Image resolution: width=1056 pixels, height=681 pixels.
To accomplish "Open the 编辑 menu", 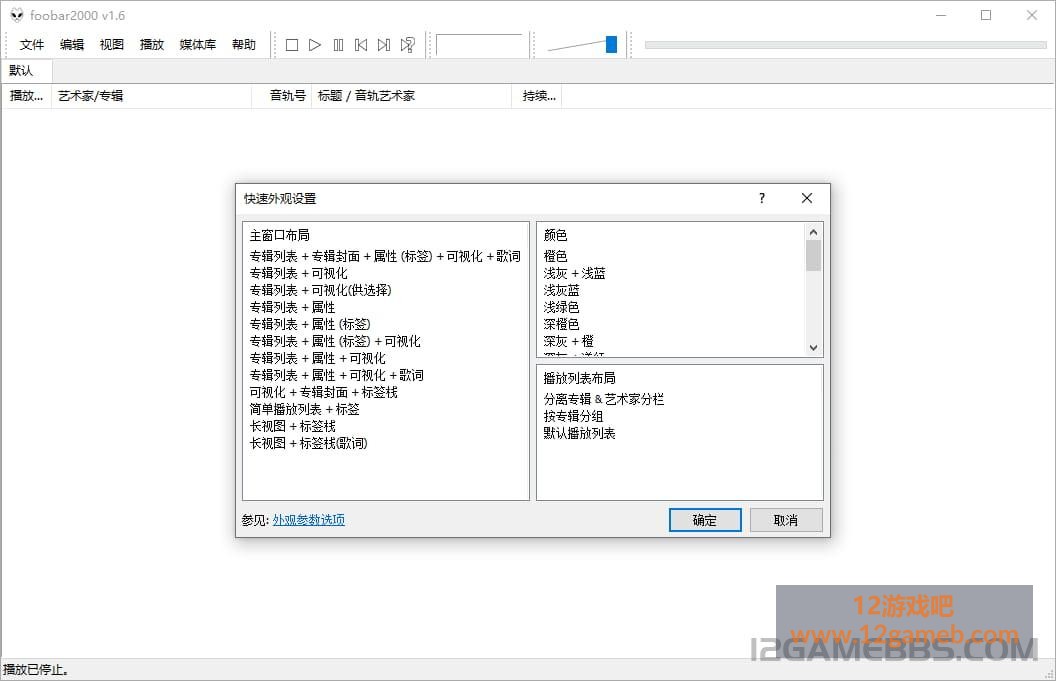I will pyautogui.click(x=72, y=45).
